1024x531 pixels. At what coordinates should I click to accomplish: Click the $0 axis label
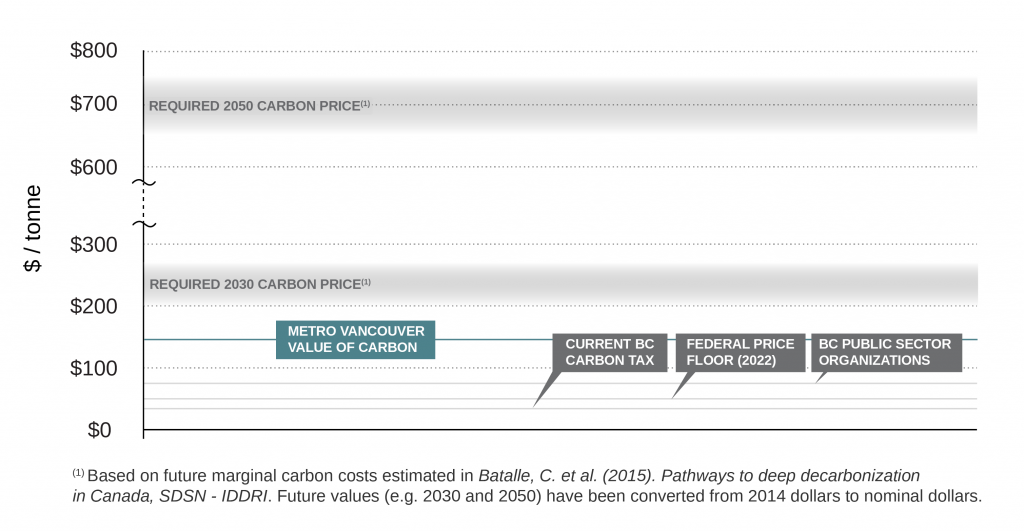click(100, 430)
